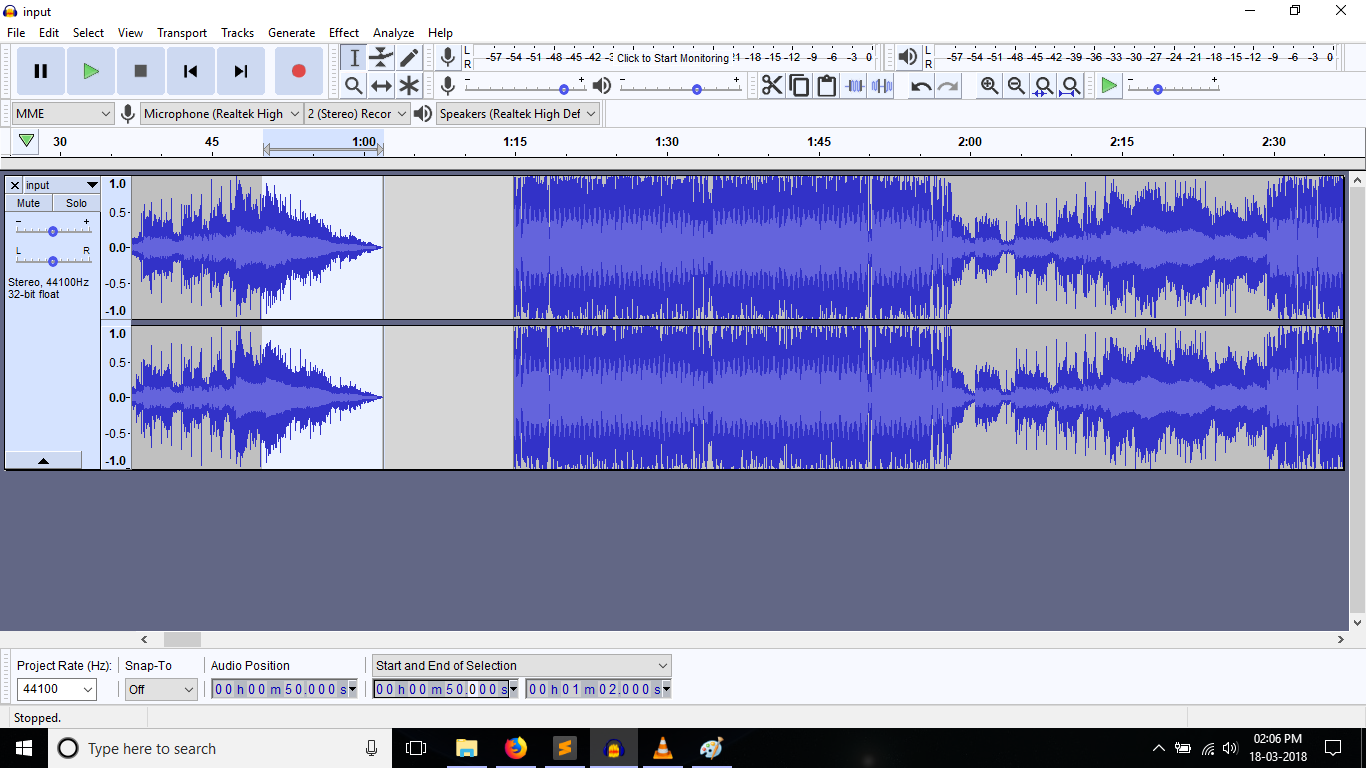Solo the input track
1366x768 pixels.
coord(76,203)
